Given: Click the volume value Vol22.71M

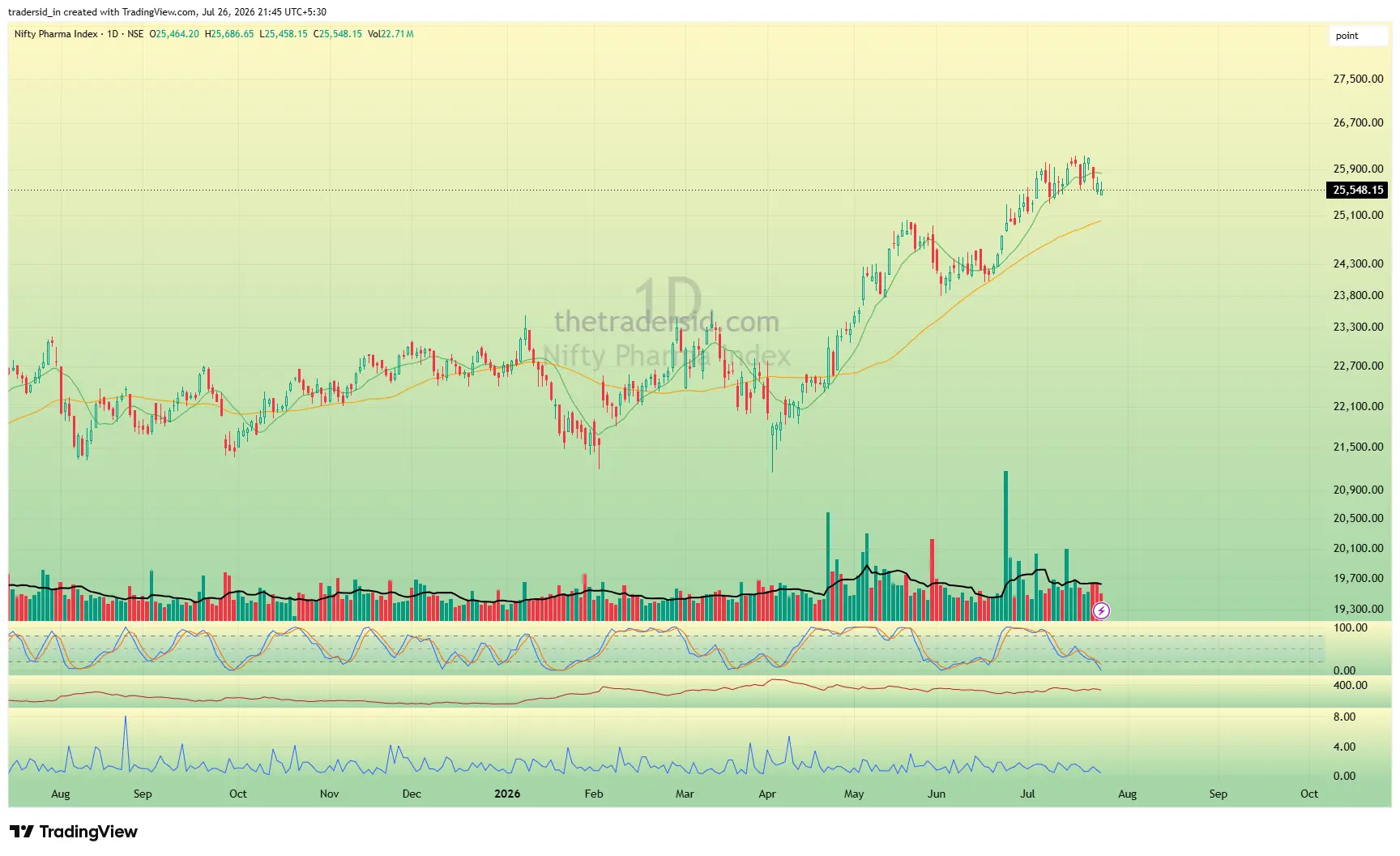Looking at the screenshot, I should pos(391,34).
